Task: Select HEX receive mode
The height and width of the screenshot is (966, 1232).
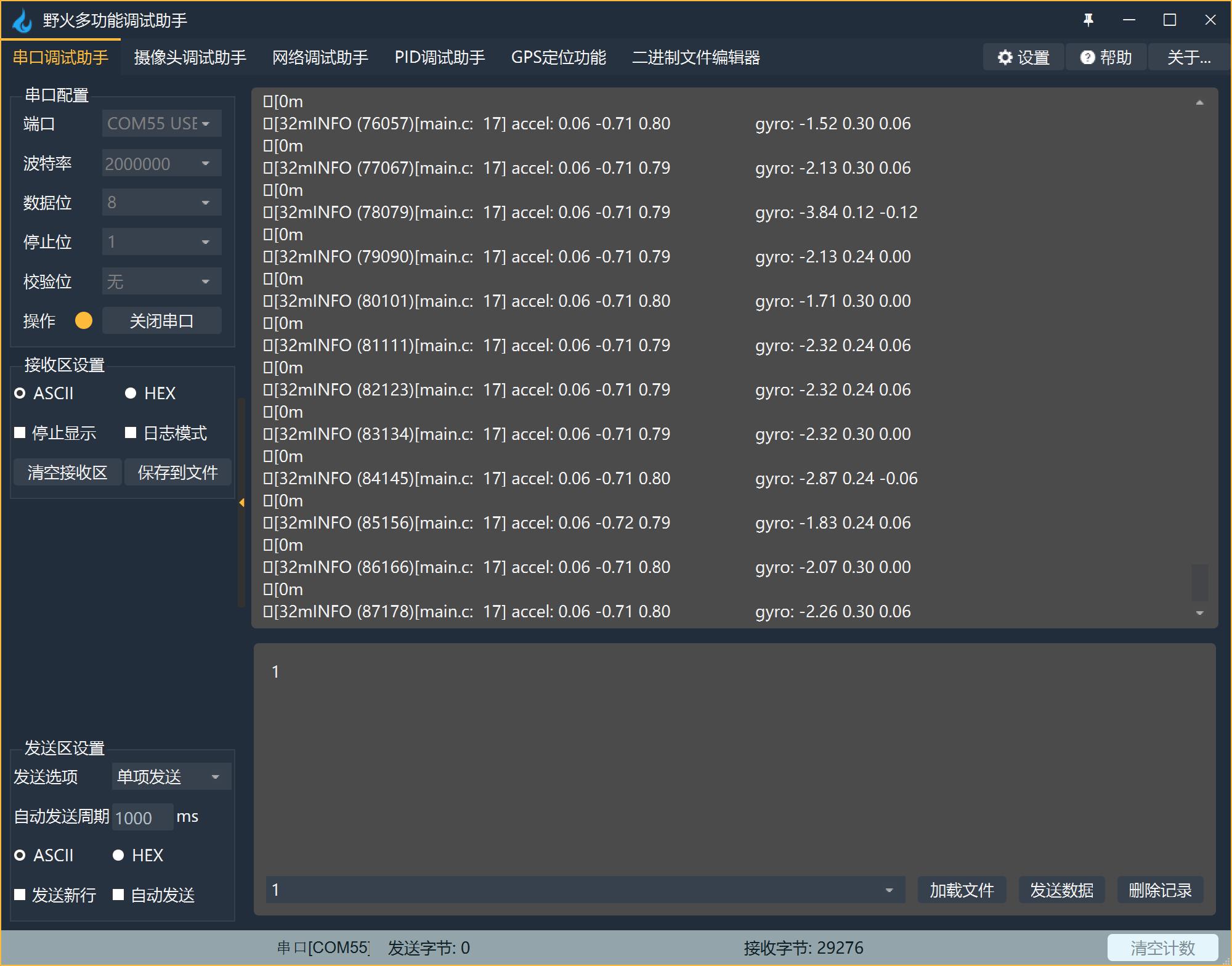Action: click(150, 393)
